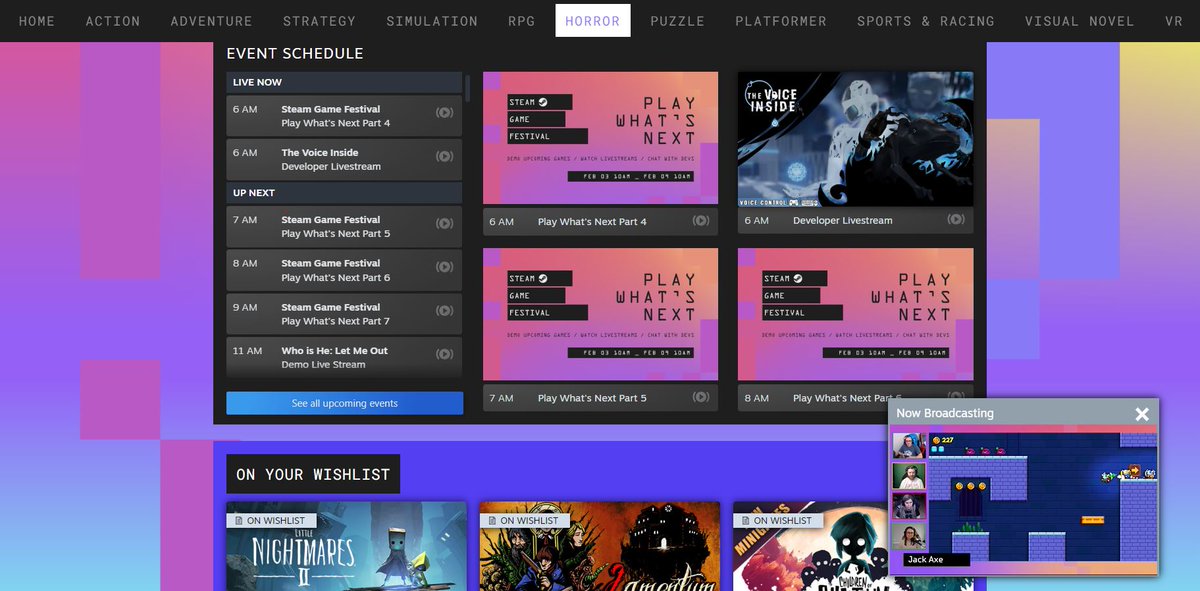Select the STRATEGY tab
The height and width of the screenshot is (591, 1200).
point(319,20)
